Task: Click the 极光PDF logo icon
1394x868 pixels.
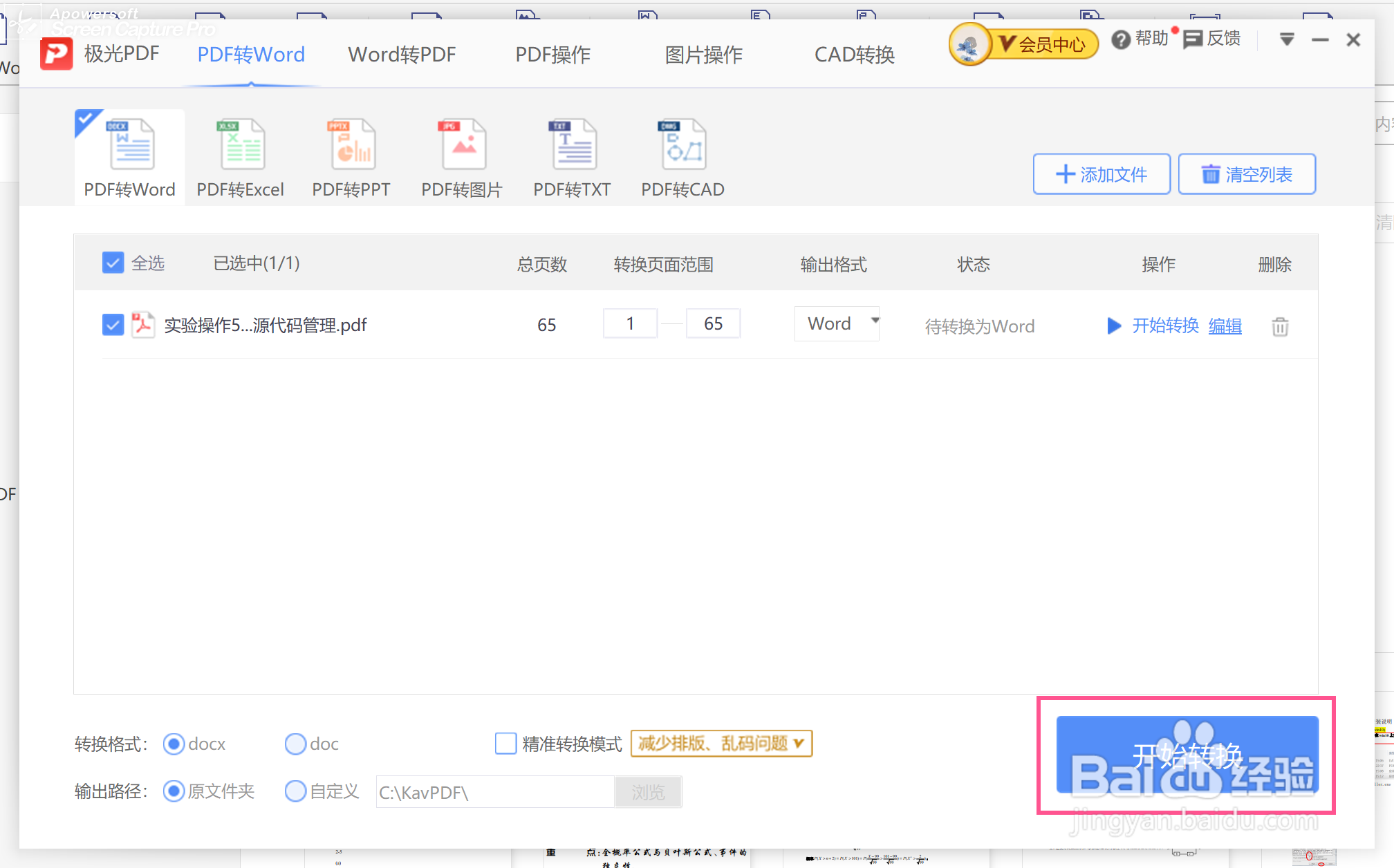Action: (56, 54)
